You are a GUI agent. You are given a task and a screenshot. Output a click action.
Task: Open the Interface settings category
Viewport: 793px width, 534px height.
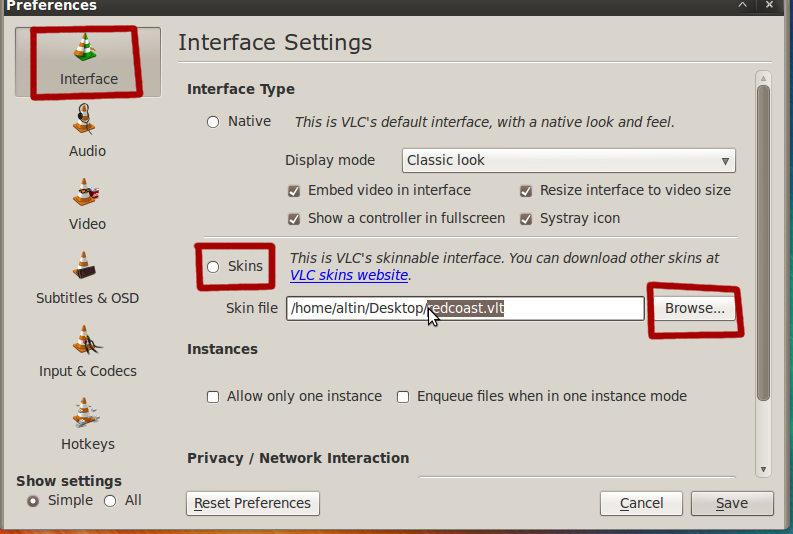pos(88,62)
